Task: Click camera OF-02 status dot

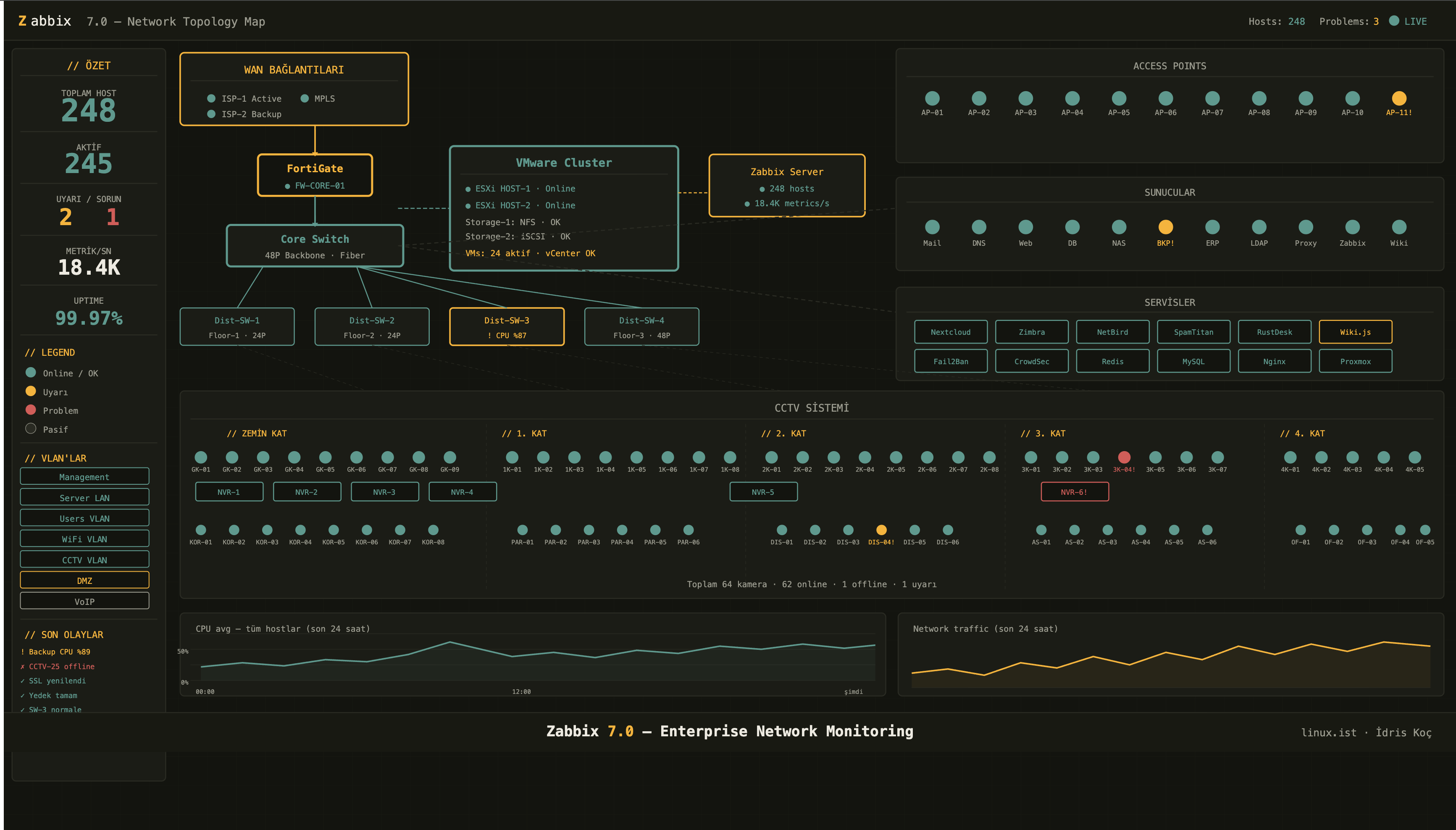Action: pyautogui.click(x=1334, y=530)
